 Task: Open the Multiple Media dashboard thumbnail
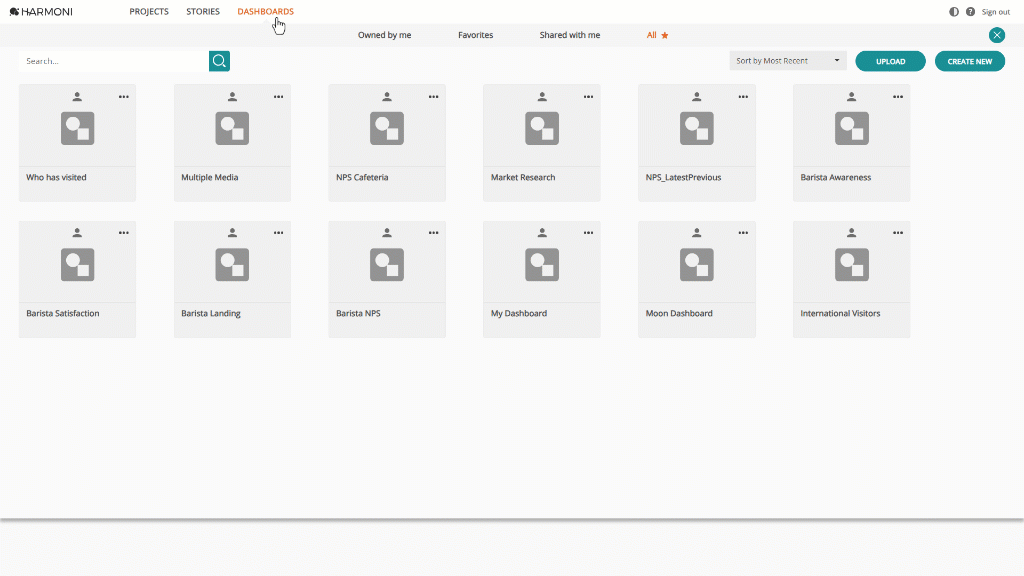coord(232,128)
